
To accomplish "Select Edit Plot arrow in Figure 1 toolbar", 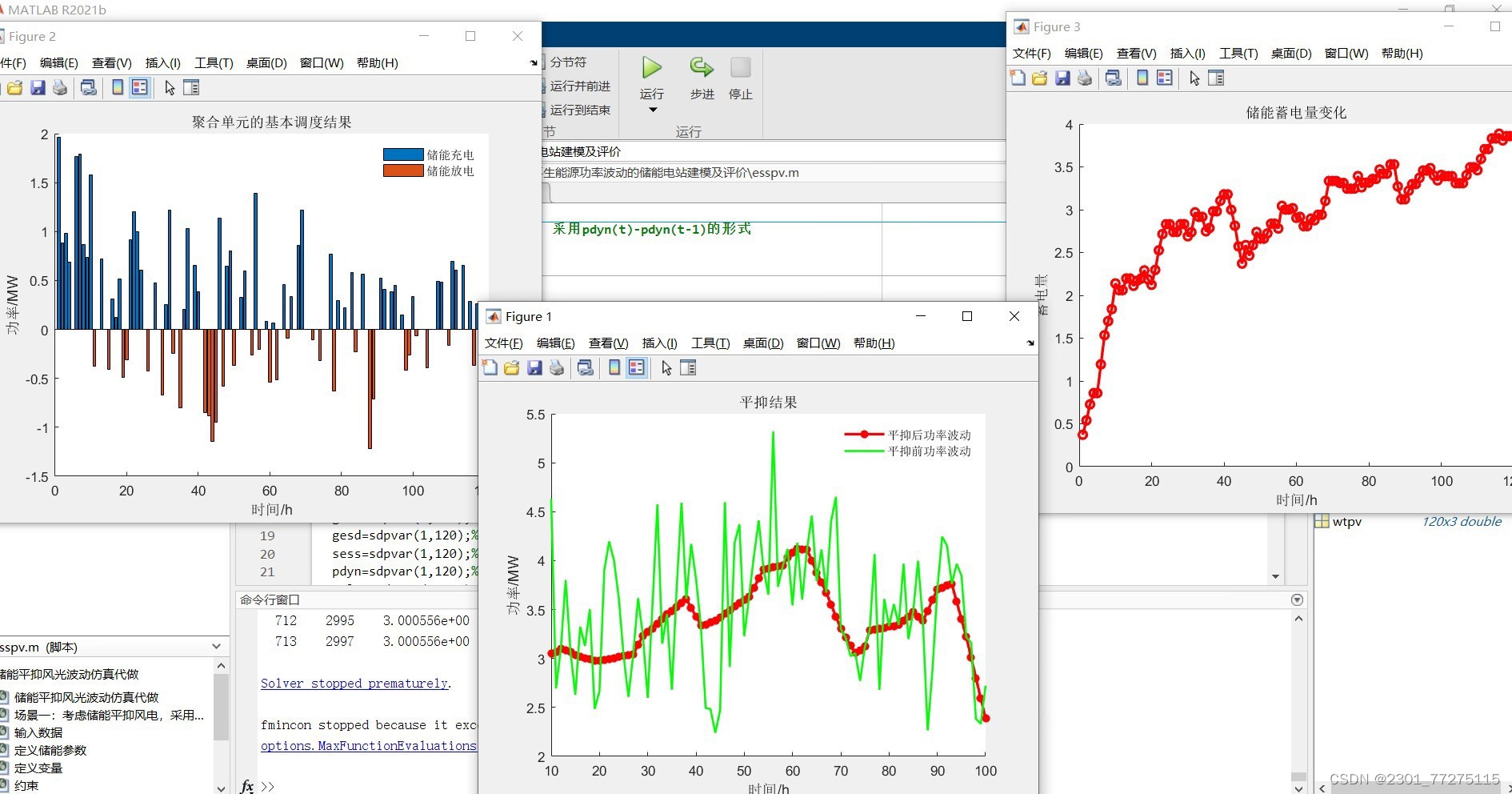I will [x=666, y=368].
